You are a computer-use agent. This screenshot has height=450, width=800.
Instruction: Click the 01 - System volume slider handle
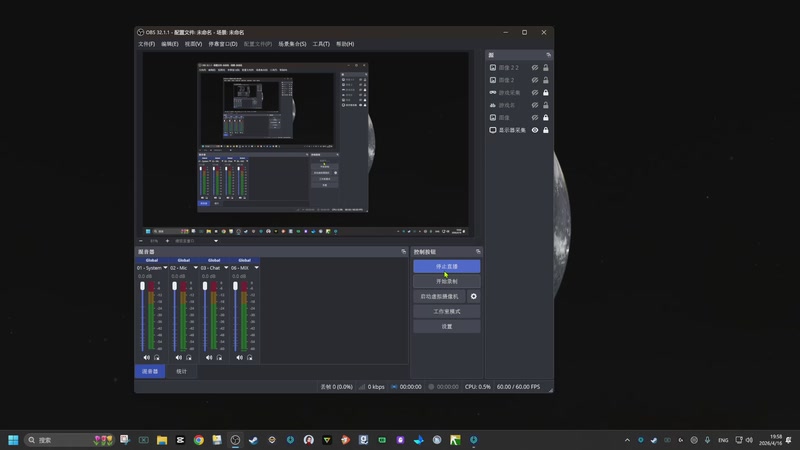(x=142, y=286)
